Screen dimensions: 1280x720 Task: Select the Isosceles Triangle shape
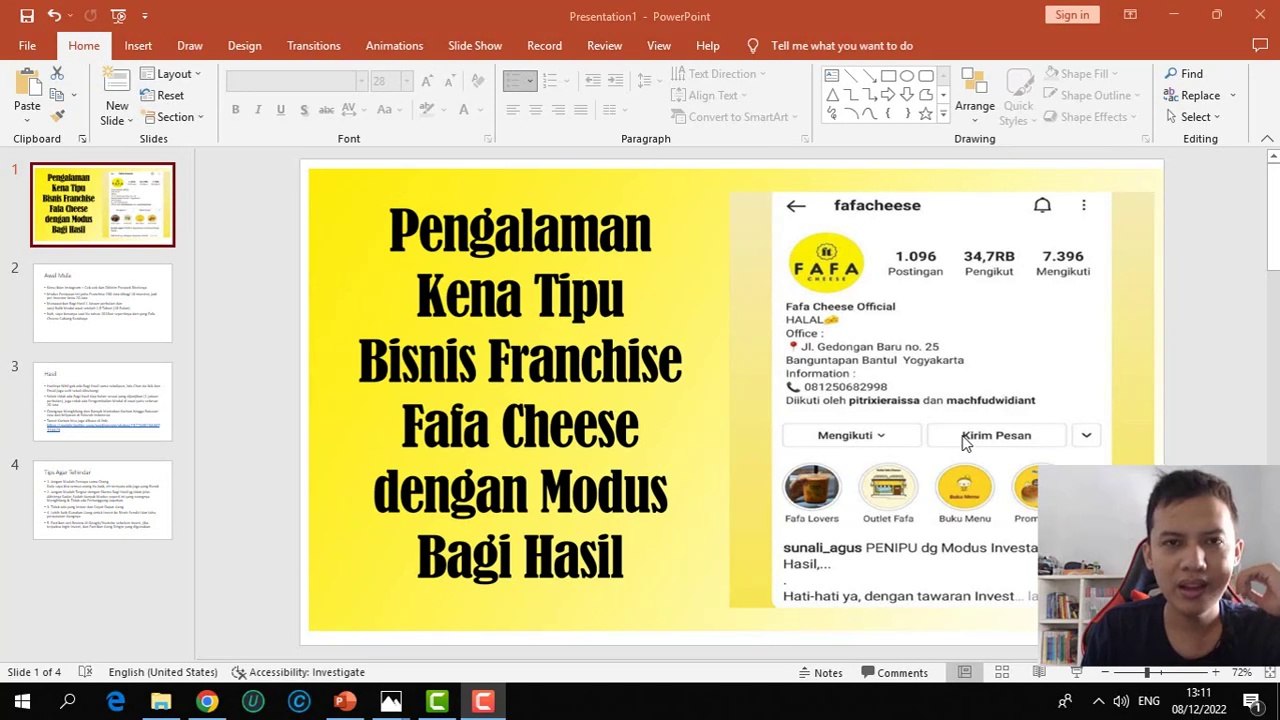tap(832, 95)
